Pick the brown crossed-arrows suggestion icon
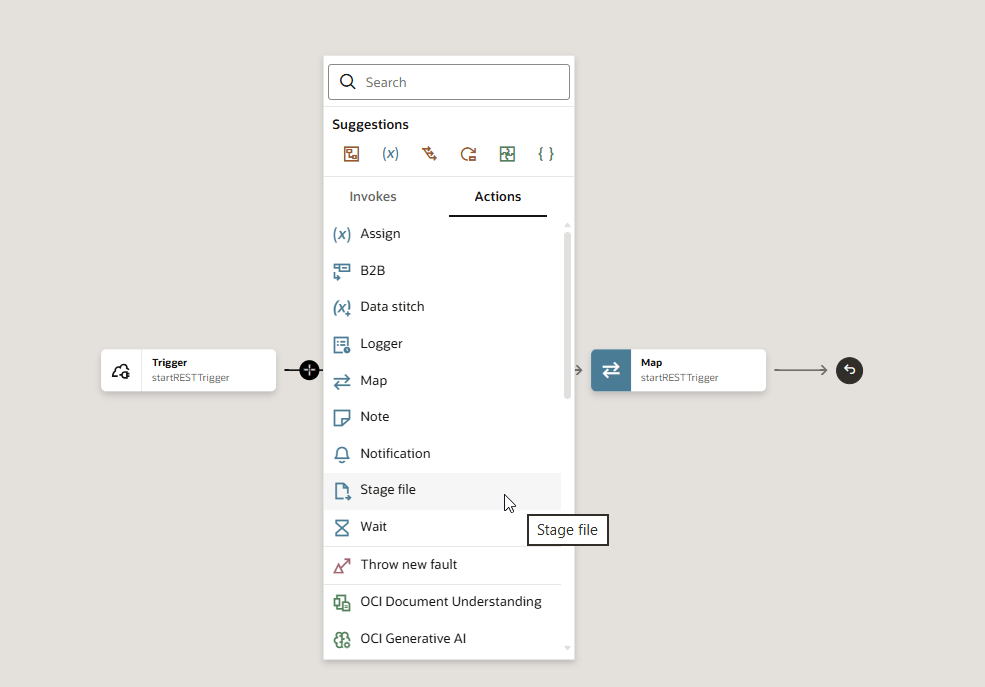 tap(429, 154)
